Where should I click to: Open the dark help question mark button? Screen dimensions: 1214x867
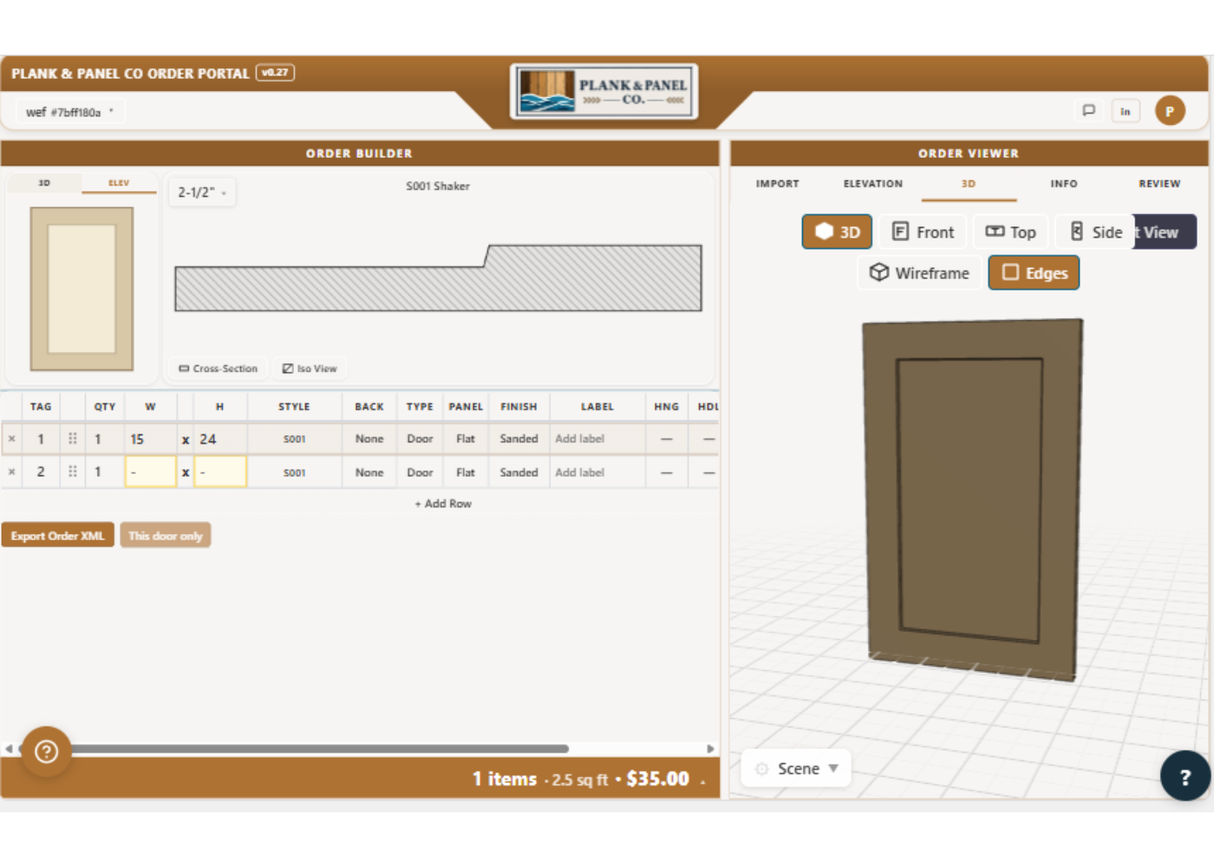click(x=1185, y=776)
